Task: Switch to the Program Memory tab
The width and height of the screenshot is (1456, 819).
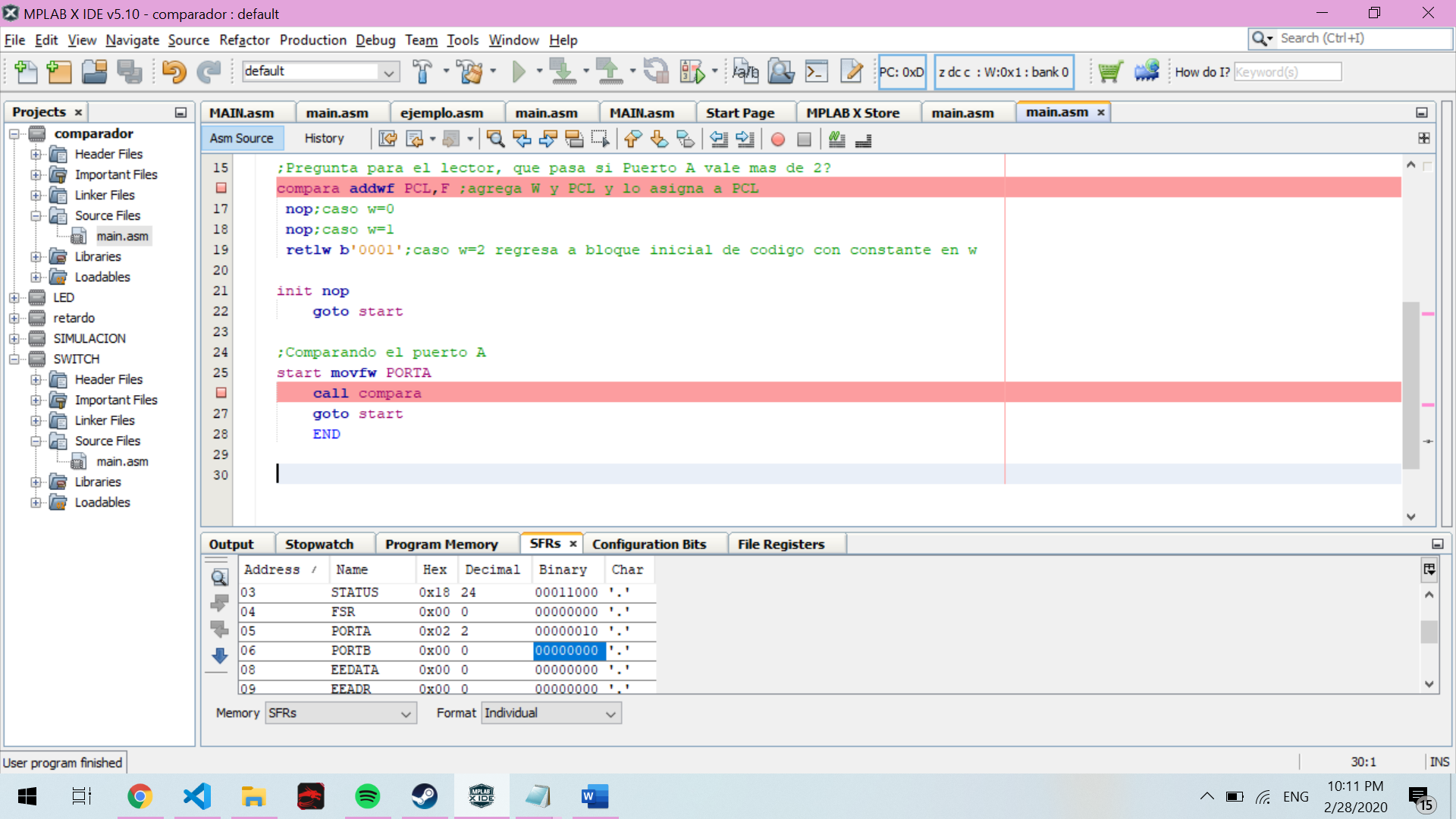Action: pyautogui.click(x=441, y=544)
